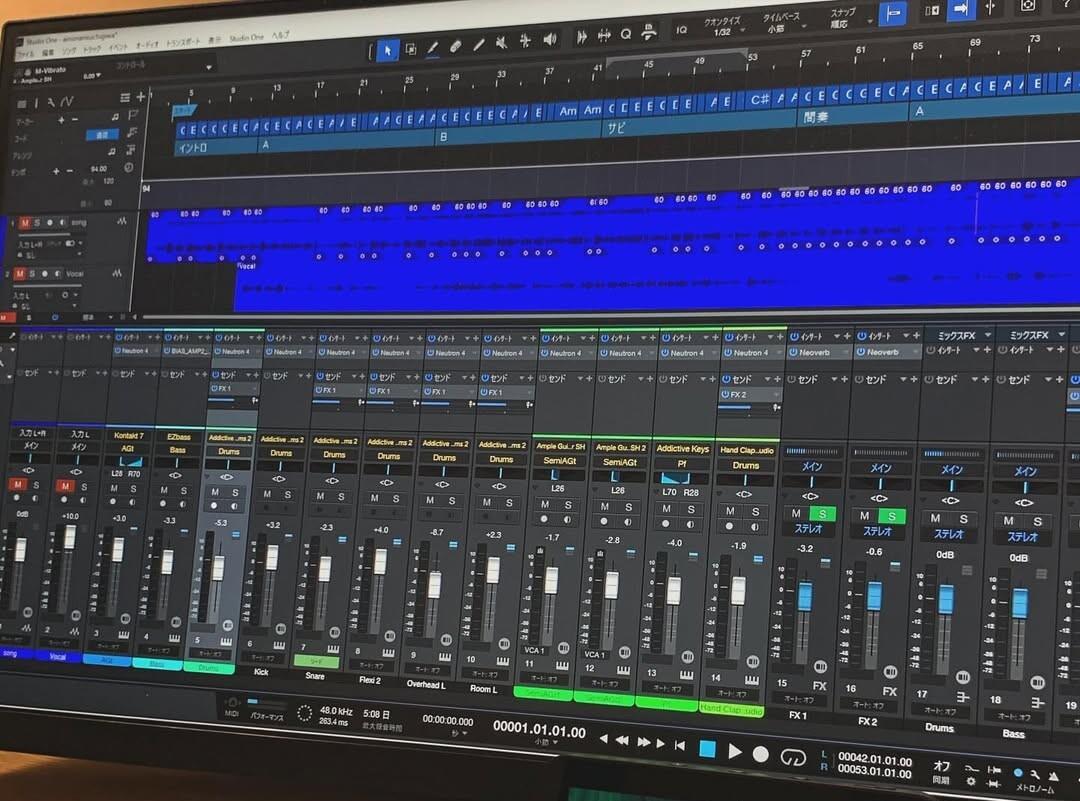Click the Stop button in transport
This screenshot has width=1080, height=801.
coord(707,748)
